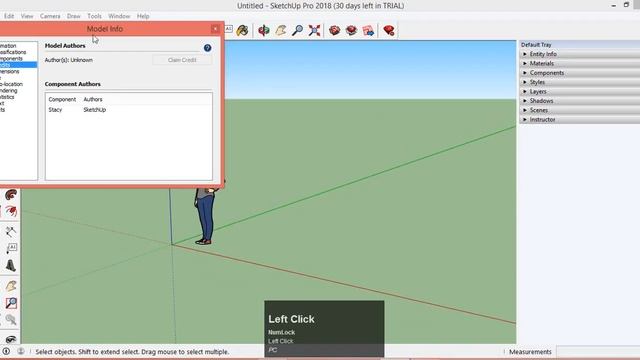Click the Previous view tool in left toolbar
640x360 pixels.
click(11, 320)
